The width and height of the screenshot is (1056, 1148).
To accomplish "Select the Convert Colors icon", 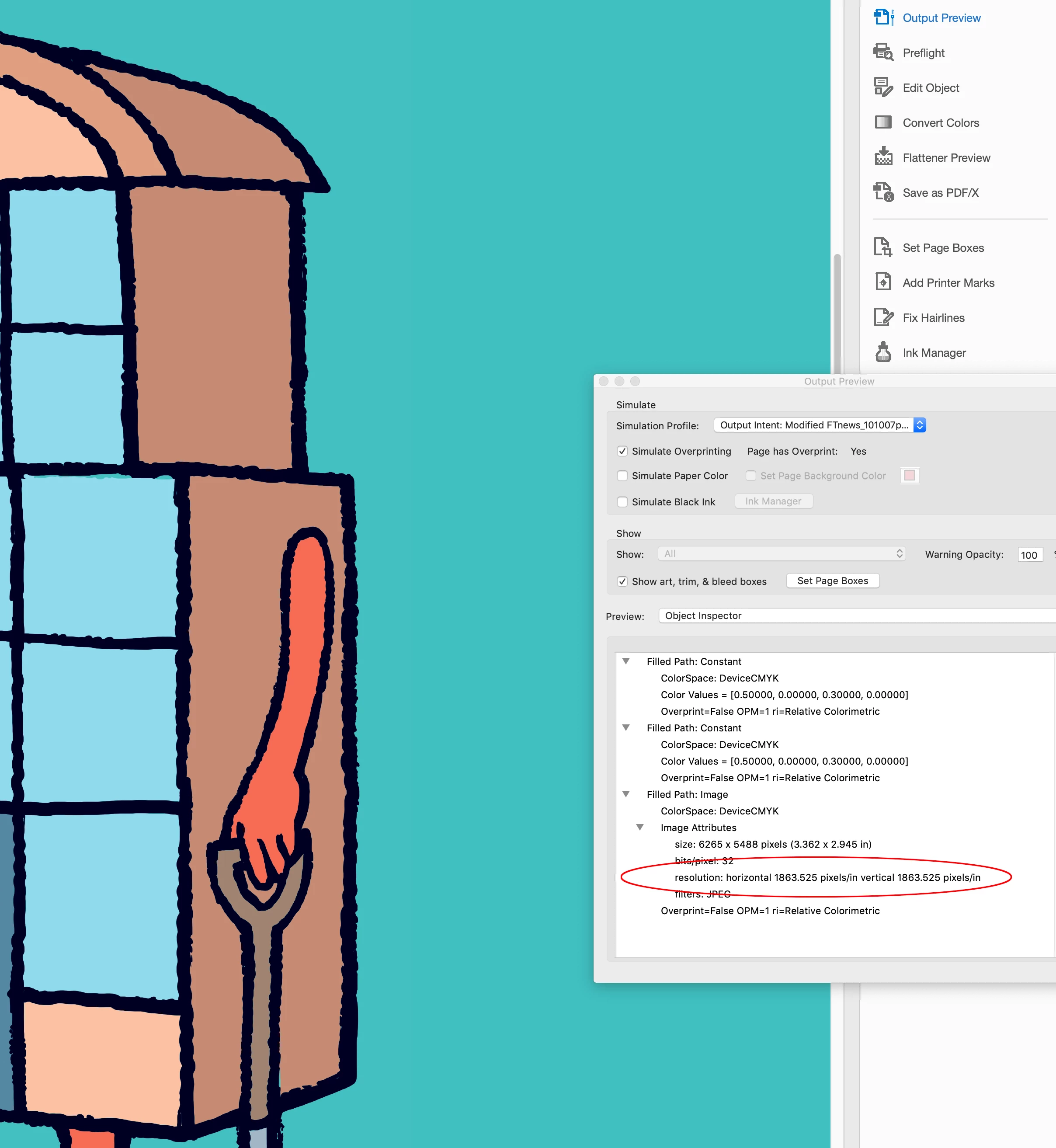I will point(883,122).
